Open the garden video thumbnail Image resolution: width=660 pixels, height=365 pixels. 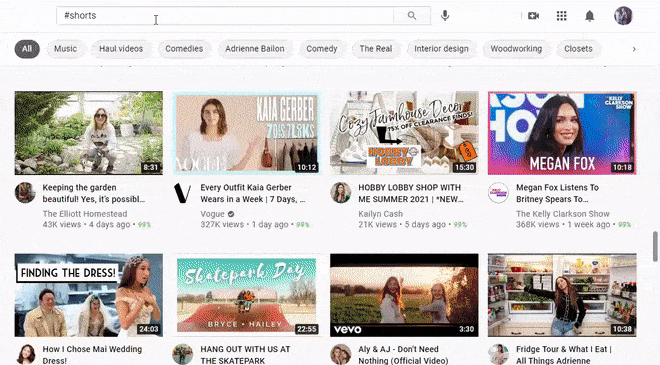[x=89, y=133]
